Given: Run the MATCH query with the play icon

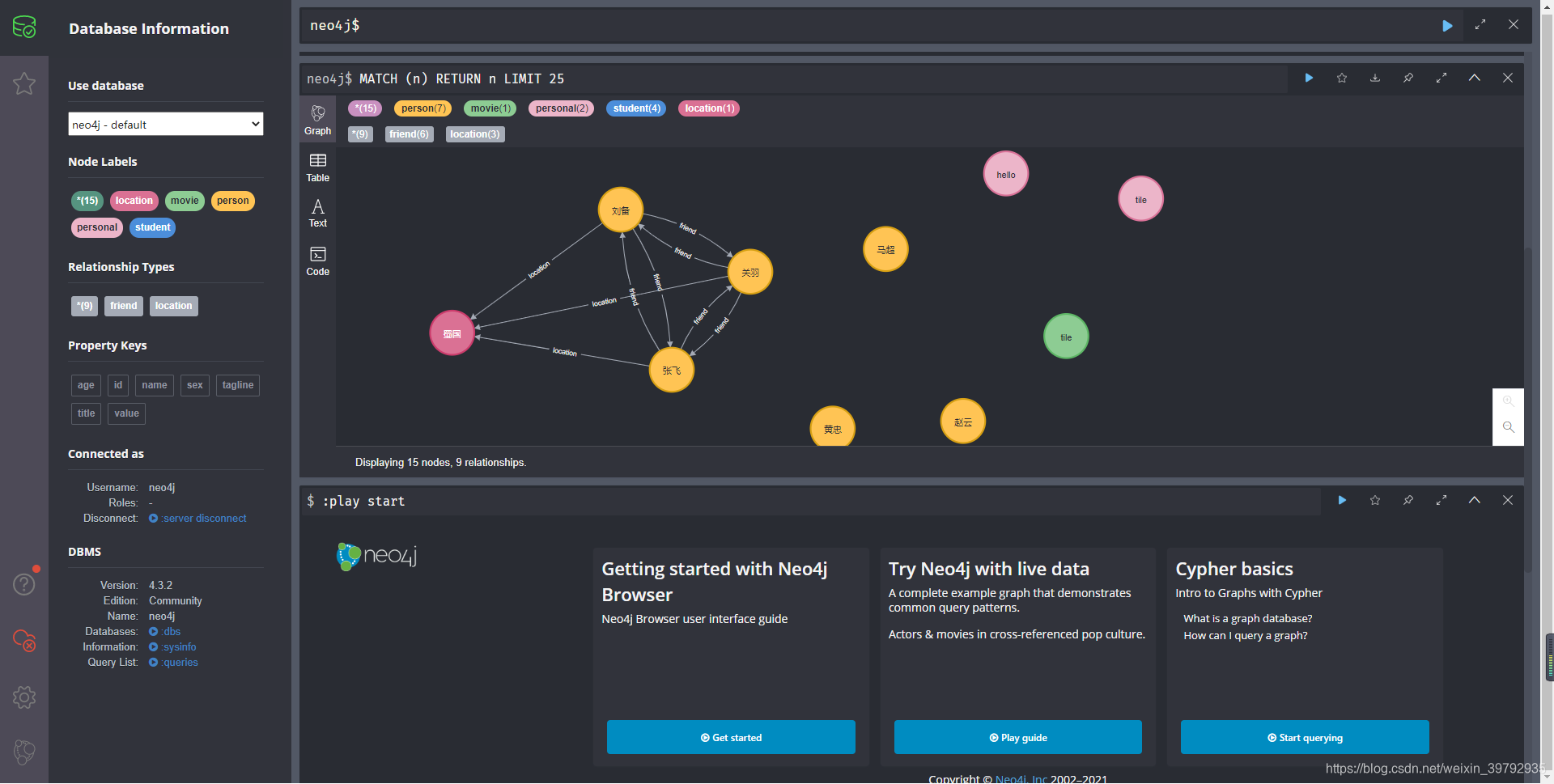Looking at the screenshot, I should 1309,78.
